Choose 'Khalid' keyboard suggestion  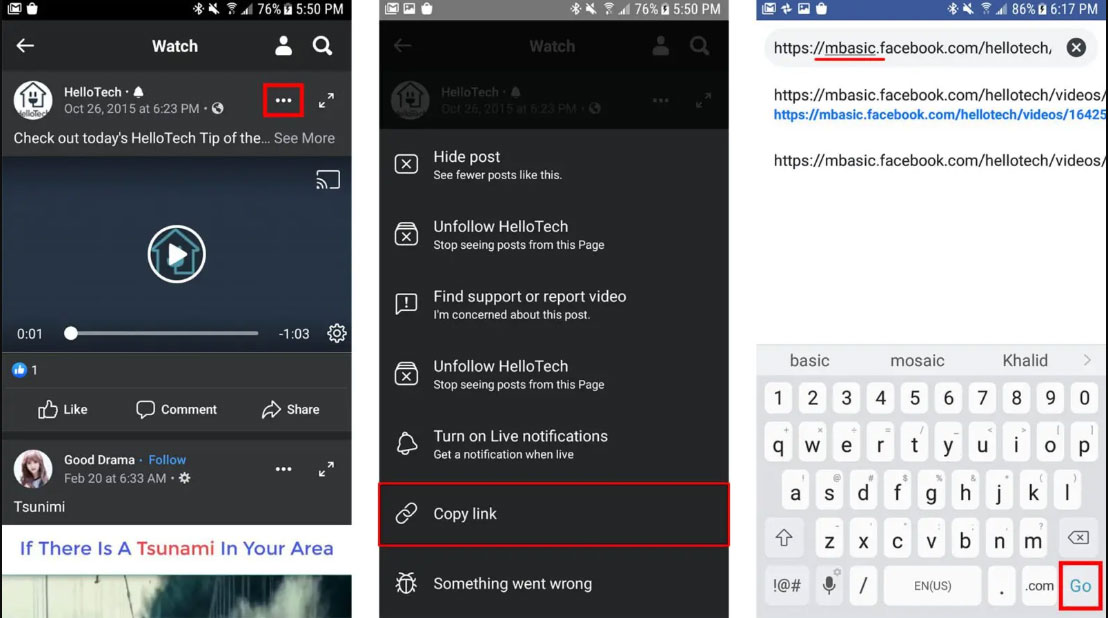(1025, 361)
